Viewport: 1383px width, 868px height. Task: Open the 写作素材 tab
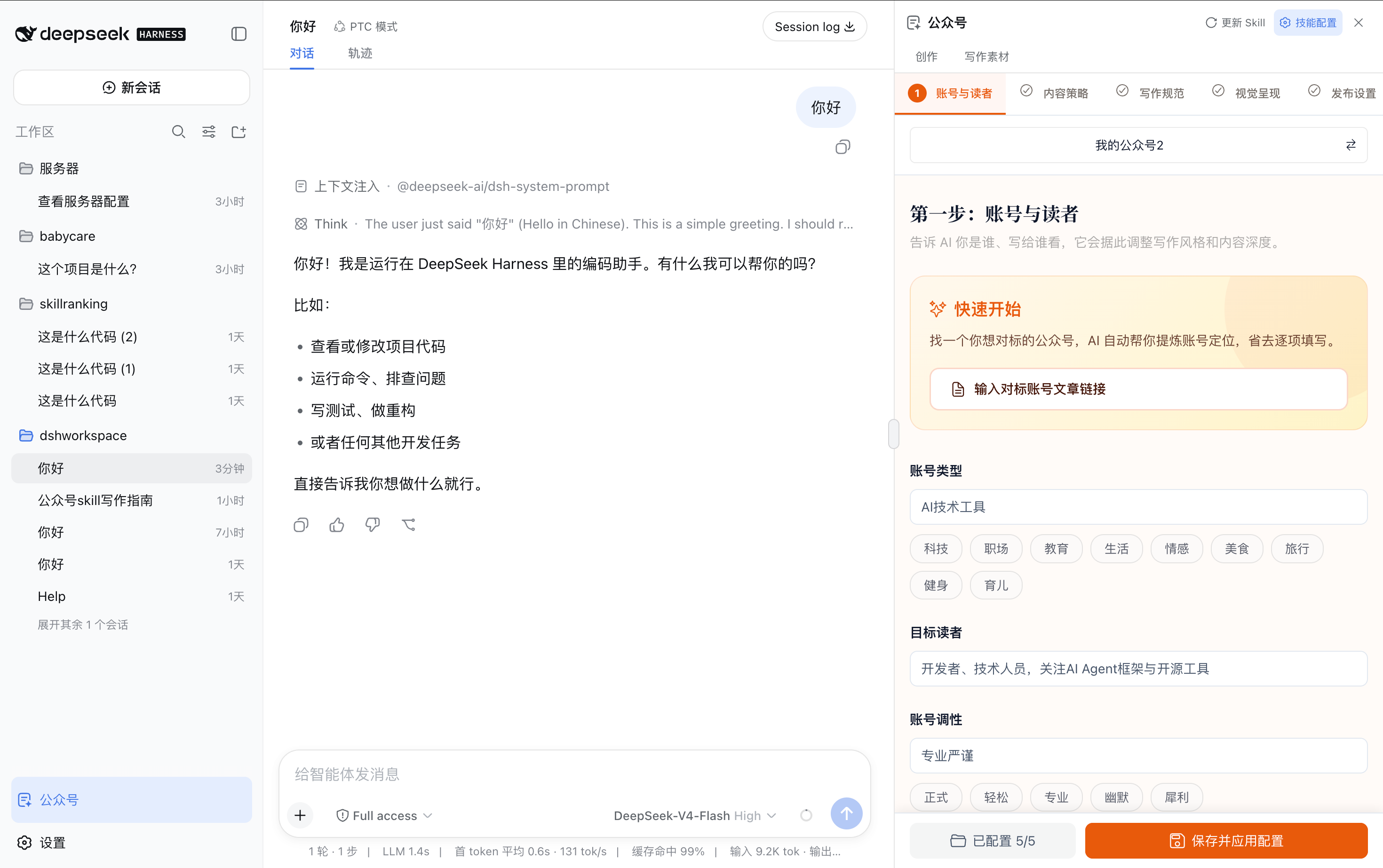pos(986,57)
